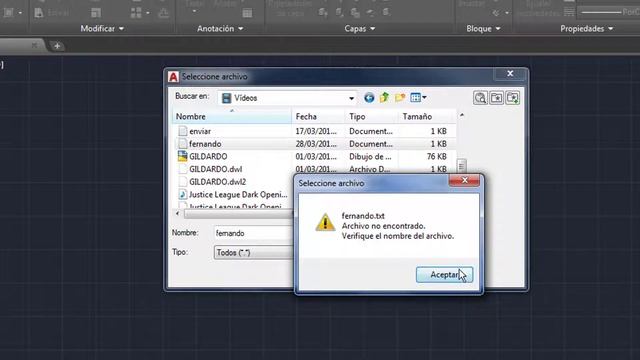The height and width of the screenshot is (360, 640).
Task: Click Aceptar in the warning message box
Action: point(444,275)
